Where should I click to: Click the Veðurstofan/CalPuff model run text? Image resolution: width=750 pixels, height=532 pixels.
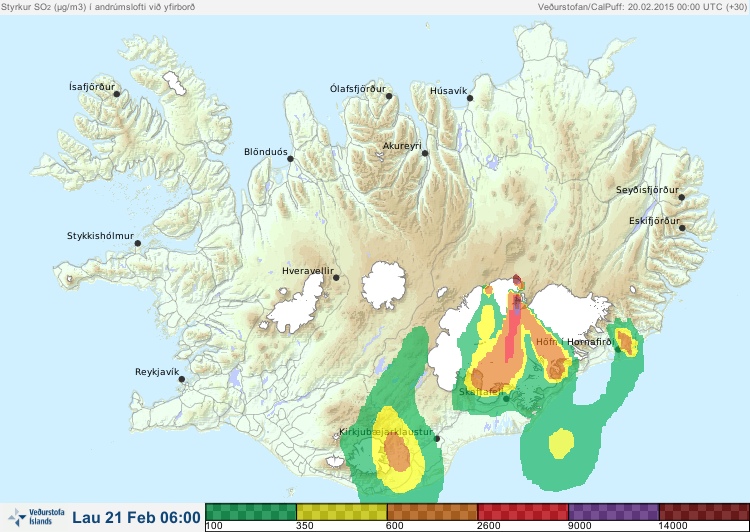click(x=642, y=7)
